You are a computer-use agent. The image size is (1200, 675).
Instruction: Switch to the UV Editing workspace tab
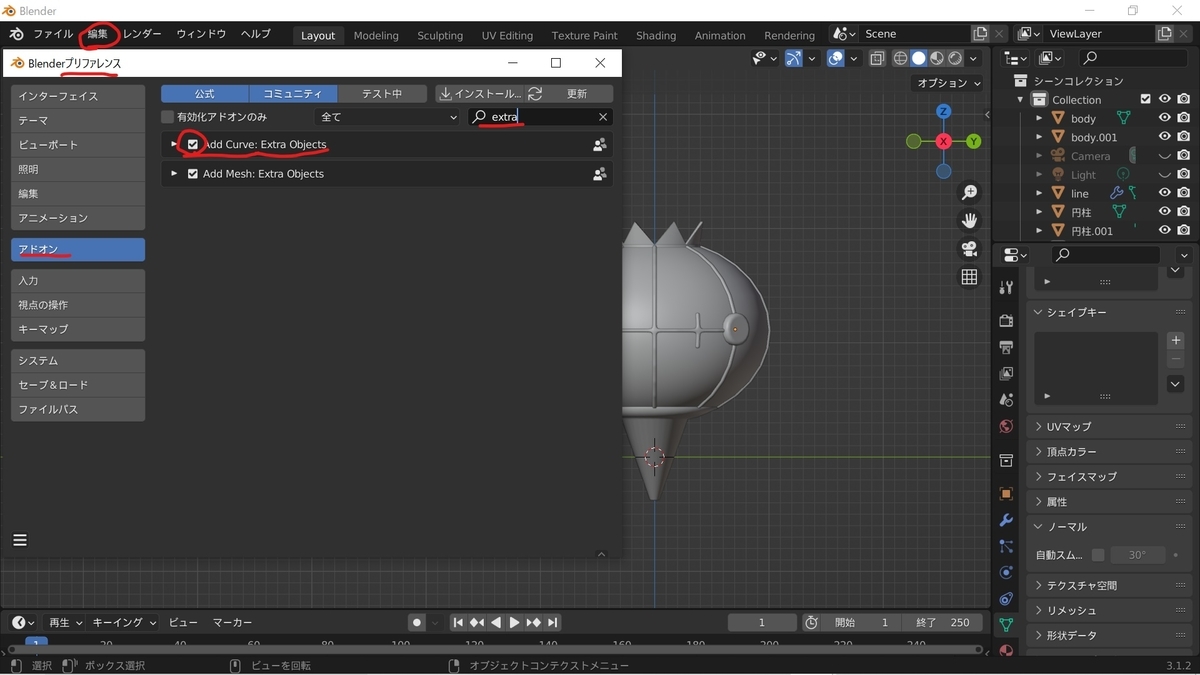tap(507, 35)
